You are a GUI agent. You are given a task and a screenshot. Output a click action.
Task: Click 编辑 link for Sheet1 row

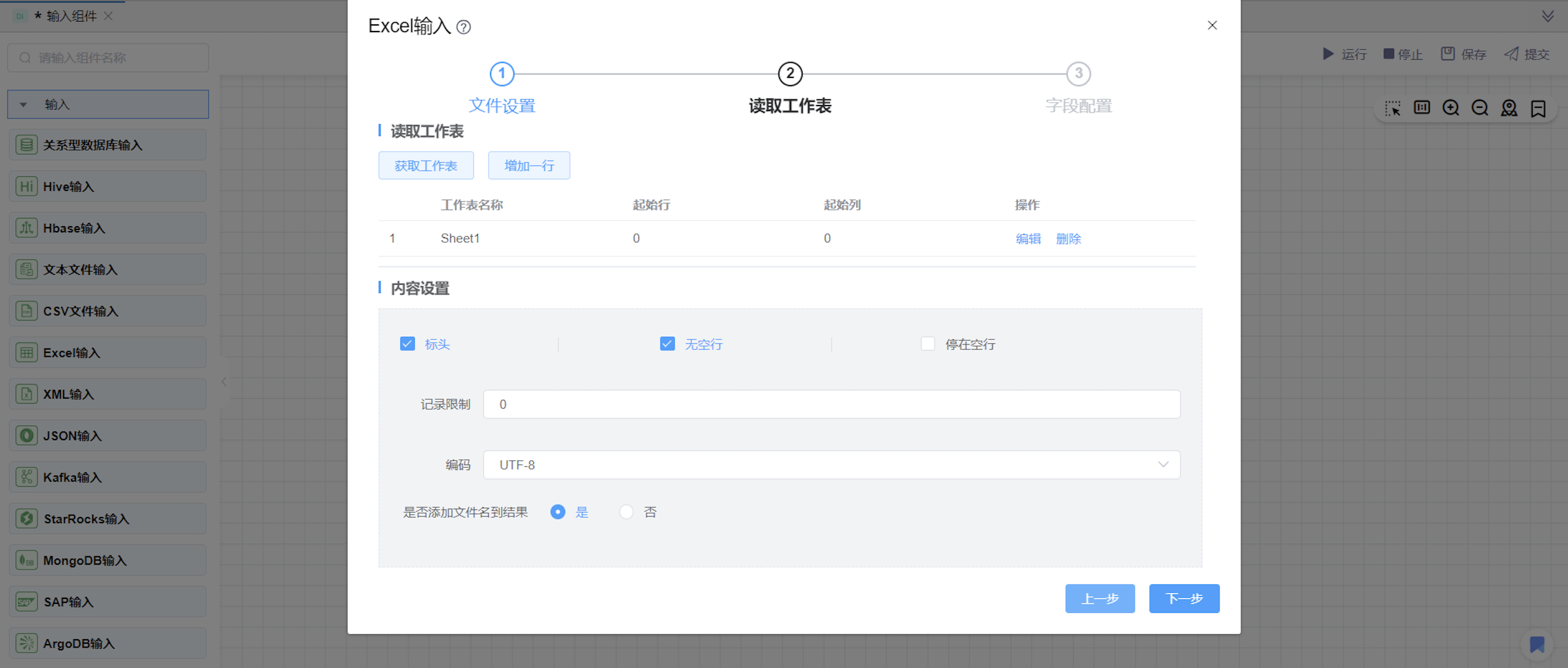[x=1027, y=239]
